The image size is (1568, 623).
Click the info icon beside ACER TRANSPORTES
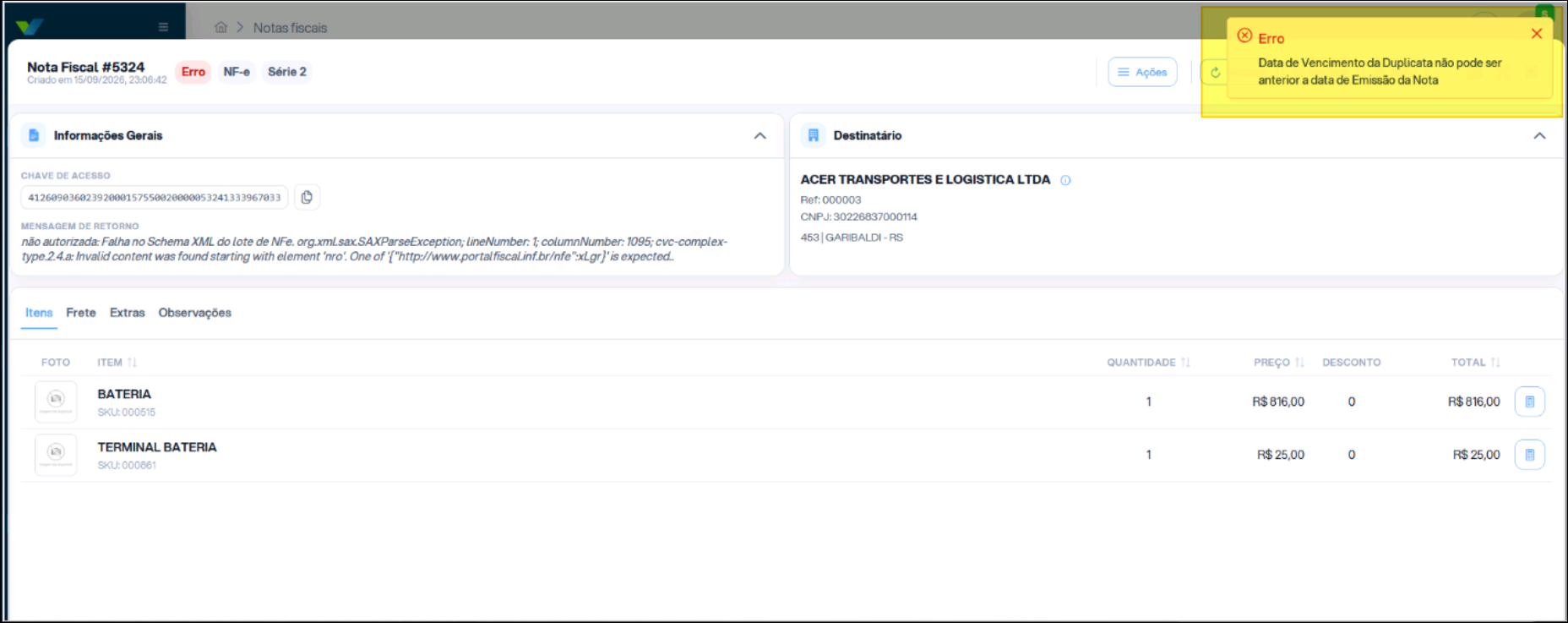point(1065,180)
